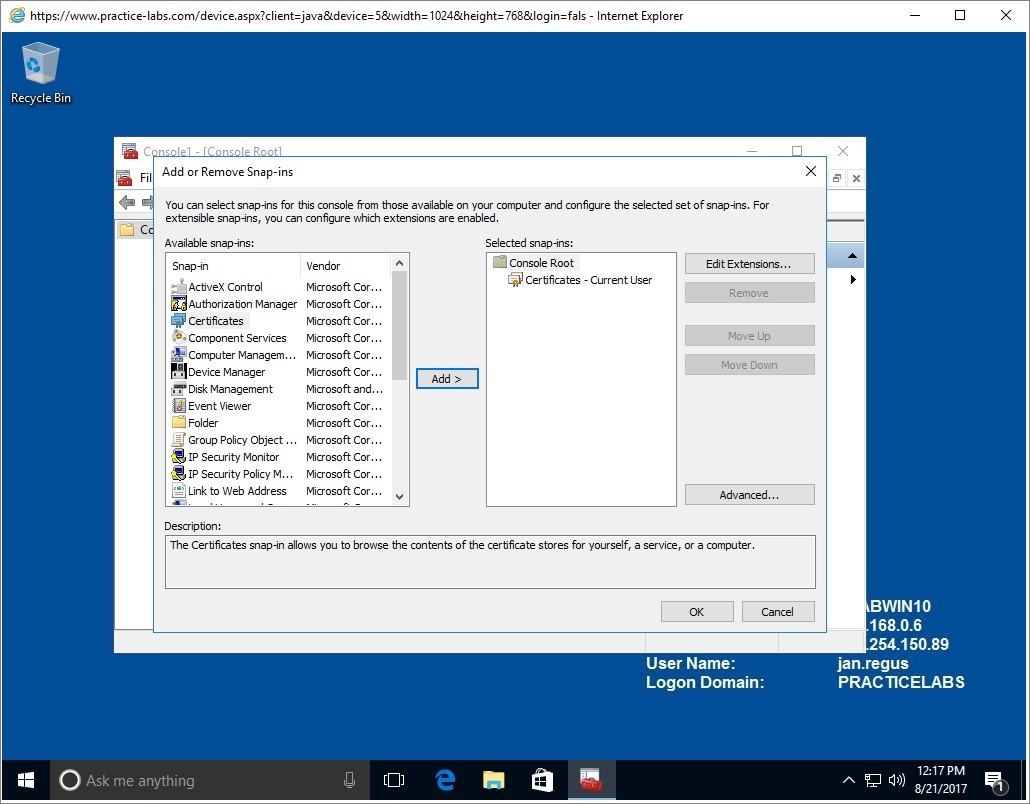The image size is (1030, 804).
Task: Select the IP Security Monitor snap-in icon
Action: [178, 457]
